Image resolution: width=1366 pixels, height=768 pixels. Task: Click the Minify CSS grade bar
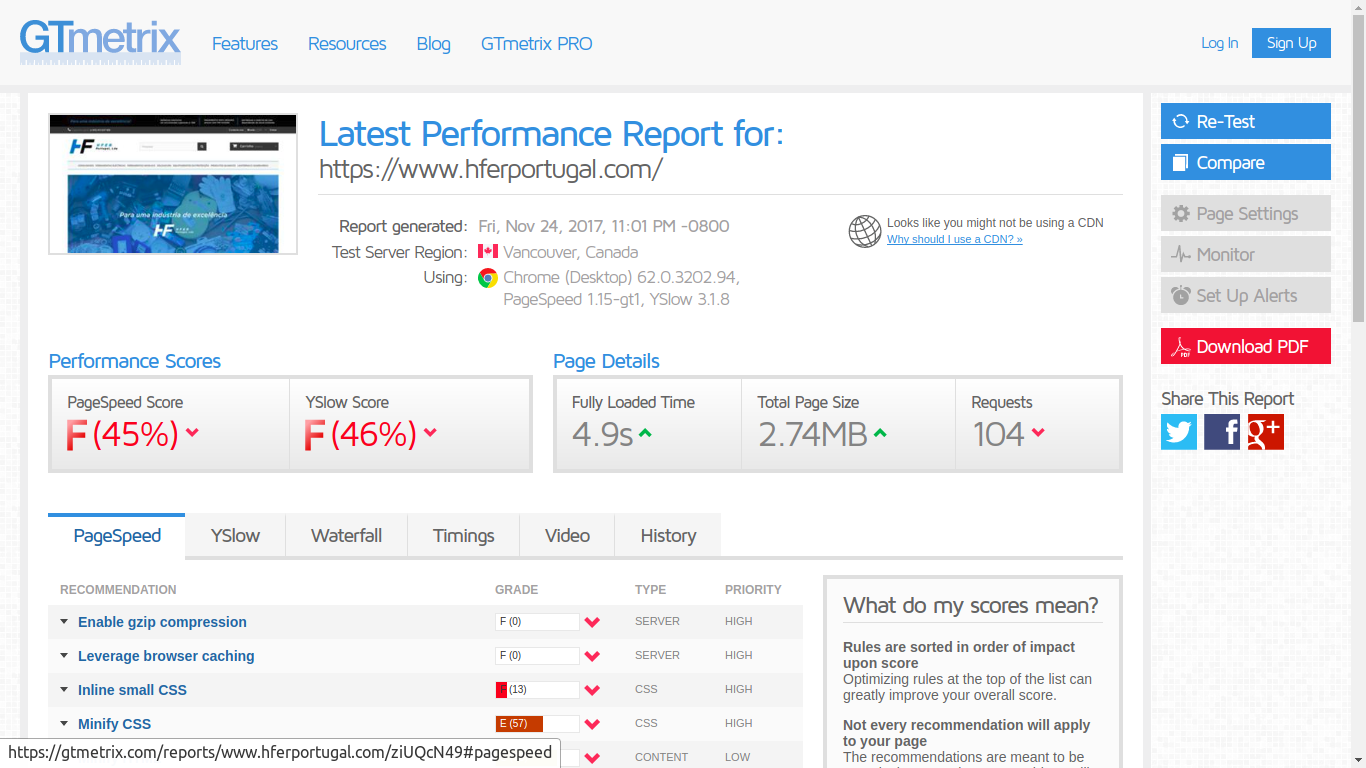(x=537, y=724)
